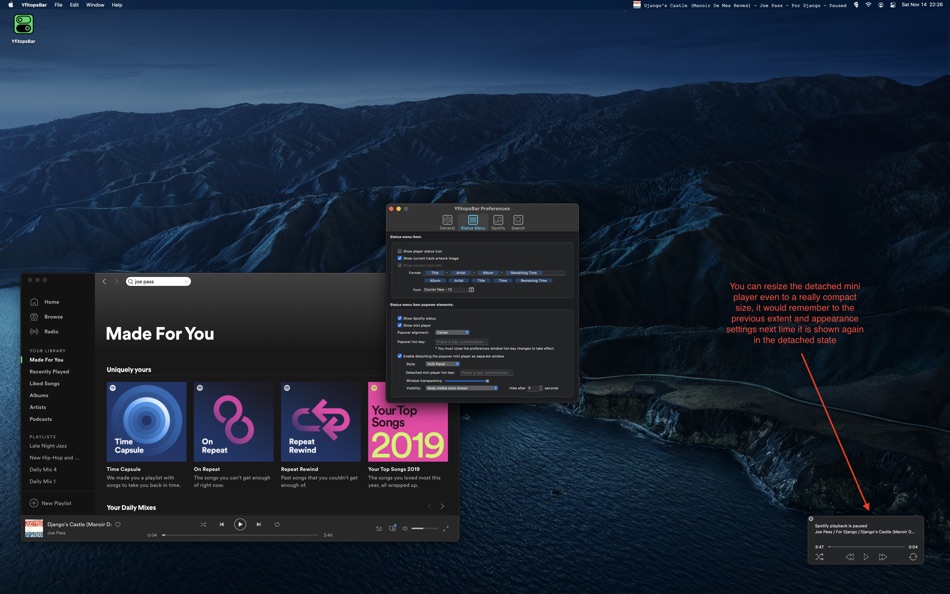
Task: Select the Album token below the Format row
Action: click(435, 281)
